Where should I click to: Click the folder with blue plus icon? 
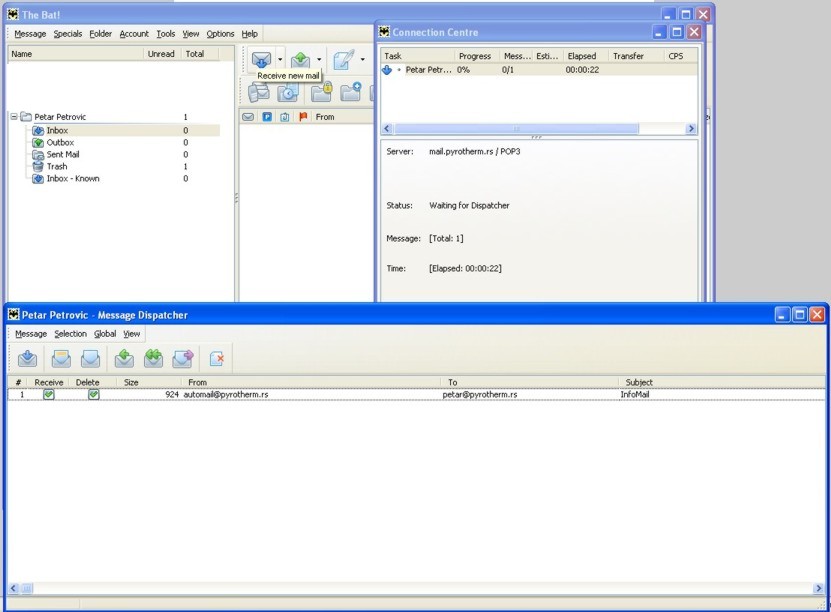click(x=350, y=92)
